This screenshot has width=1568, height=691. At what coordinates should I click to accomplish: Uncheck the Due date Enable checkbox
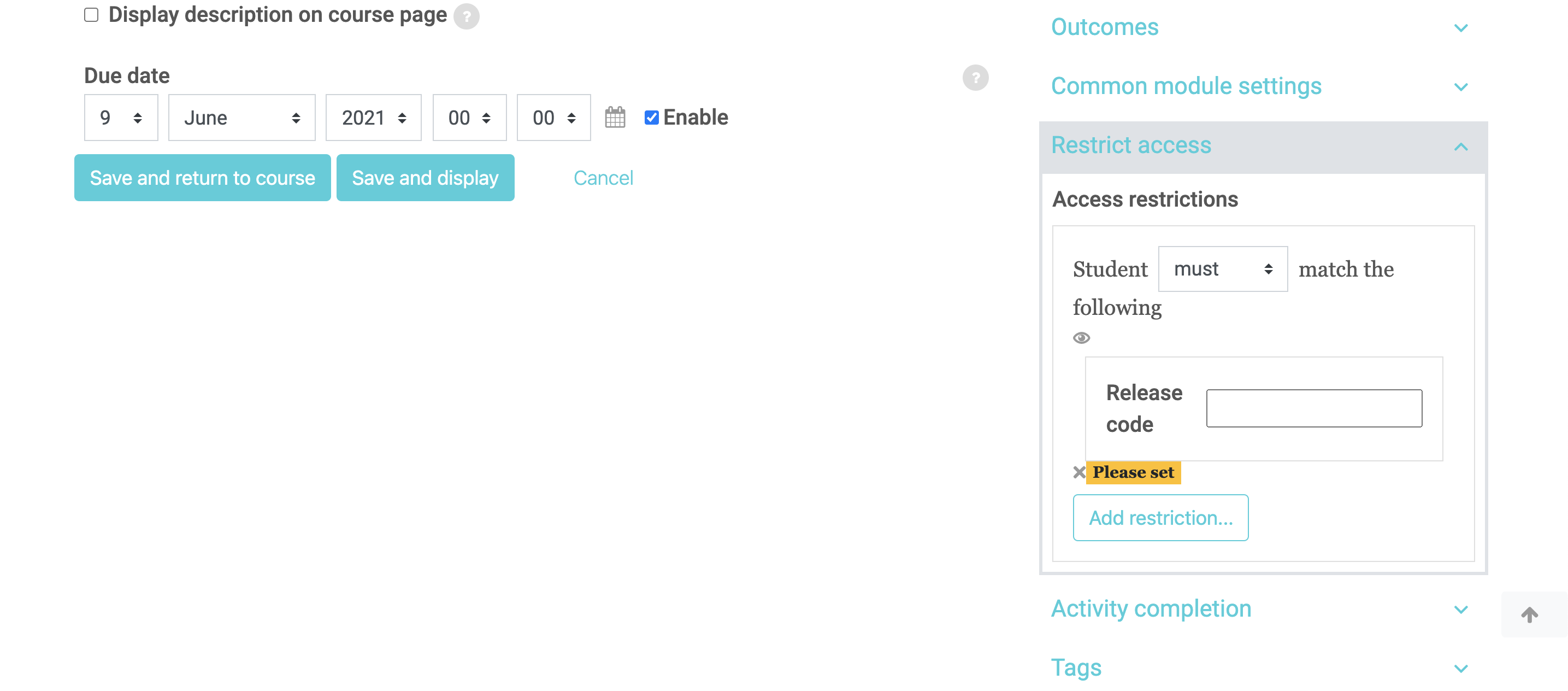[651, 117]
